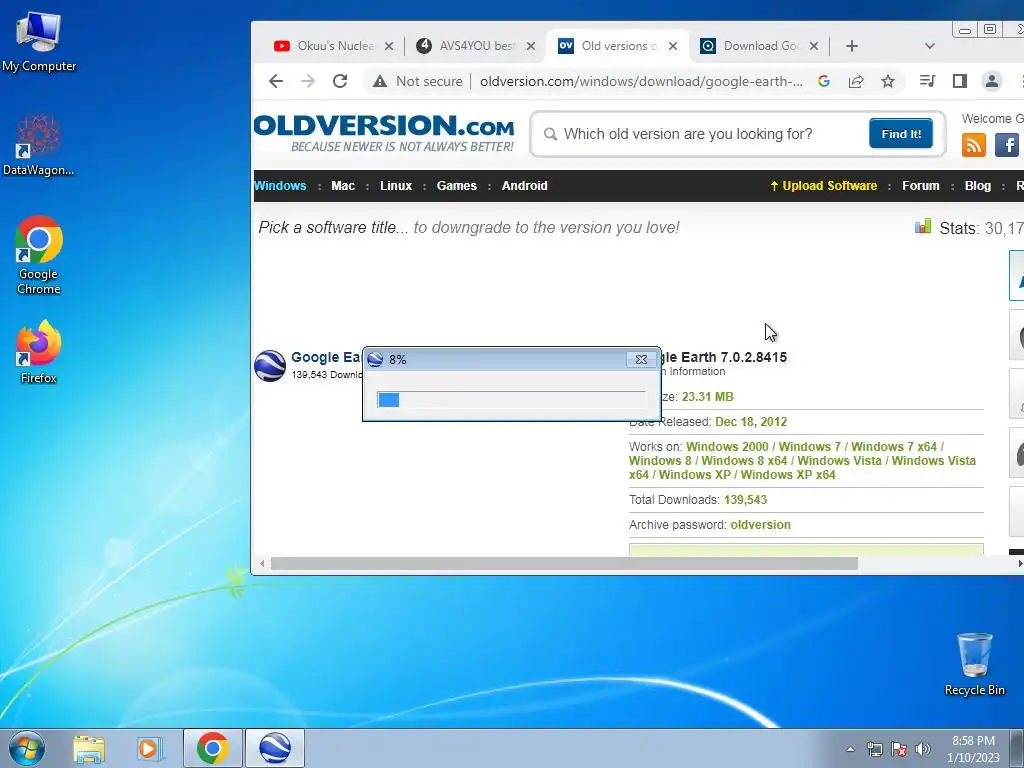Close the Old versions tab
The width and height of the screenshot is (1024, 768).
pos(673,46)
